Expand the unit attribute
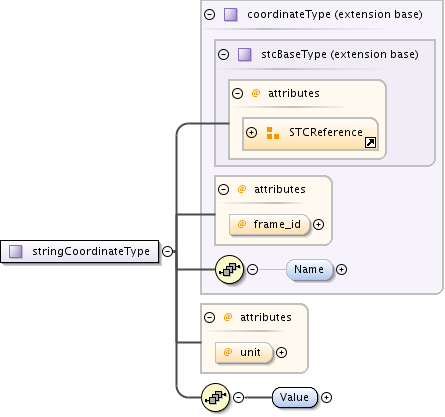Viewport: 445px width, 417px height. [x=281, y=352]
